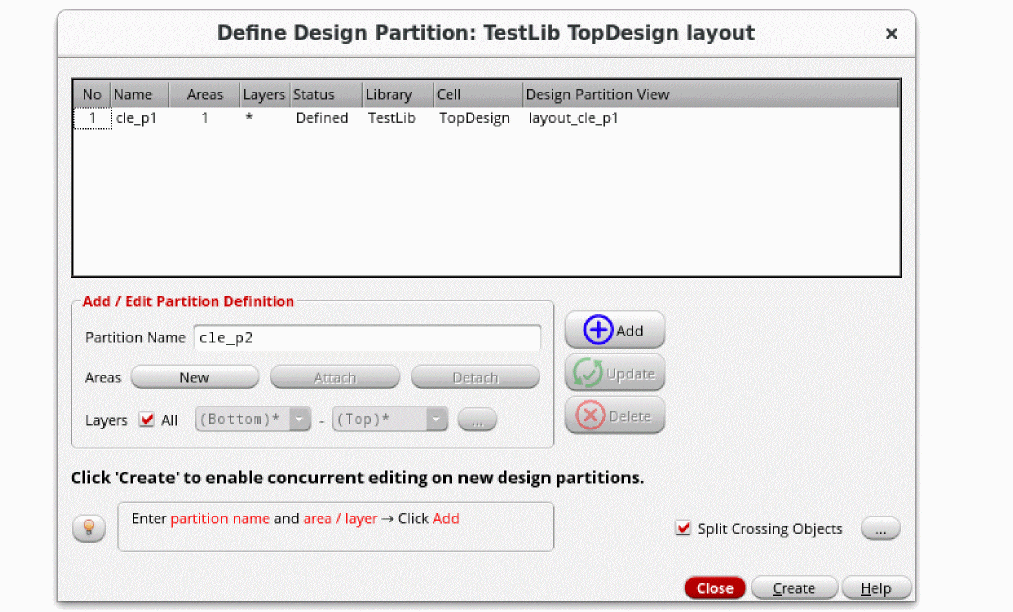Image resolution: width=1013 pixels, height=612 pixels.
Task: Open layer selection ellipsis button
Action: (x=477, y=420)
